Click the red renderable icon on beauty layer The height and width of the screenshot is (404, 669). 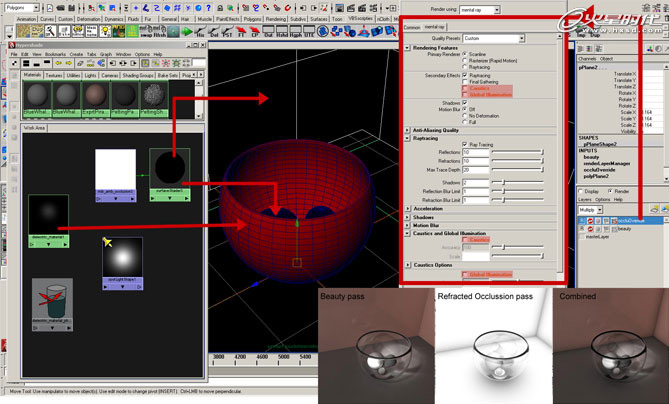(x=590, y=229)
